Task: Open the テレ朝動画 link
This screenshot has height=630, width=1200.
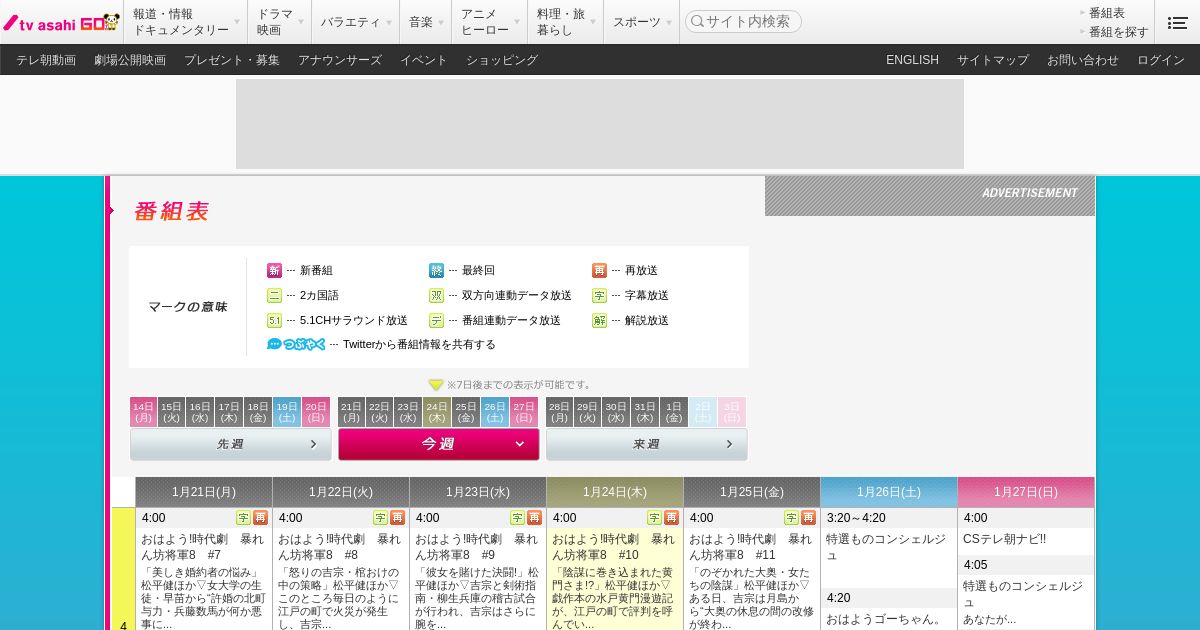Action: coord(46,60)
